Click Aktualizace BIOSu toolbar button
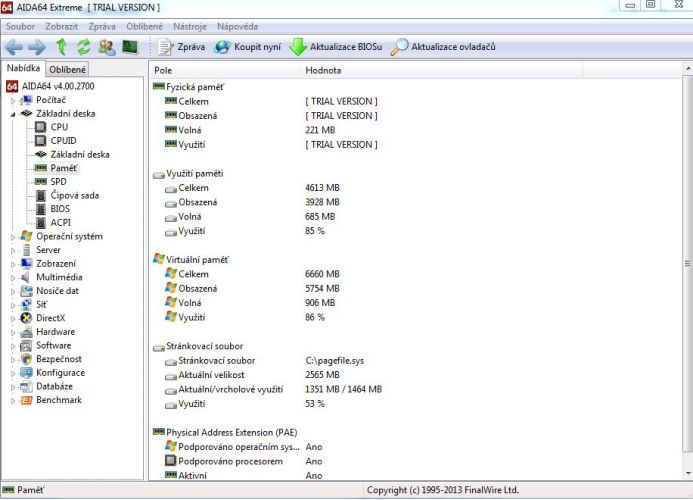 [x=336, y=47]
